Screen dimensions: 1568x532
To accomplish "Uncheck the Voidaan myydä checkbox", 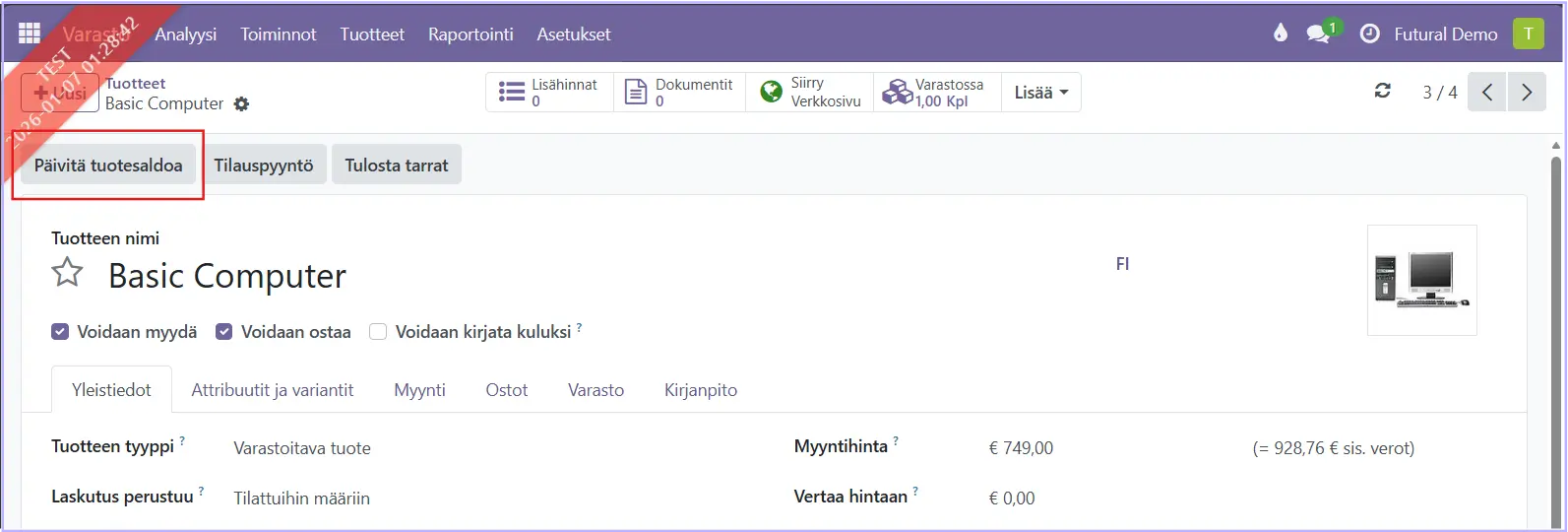I will [60, 332].
